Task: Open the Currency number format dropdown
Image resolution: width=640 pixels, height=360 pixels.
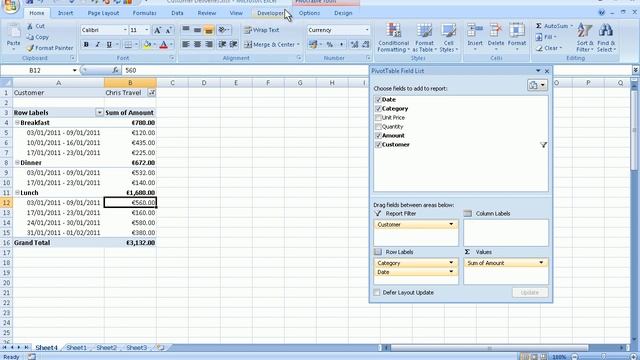Action: 367,30
